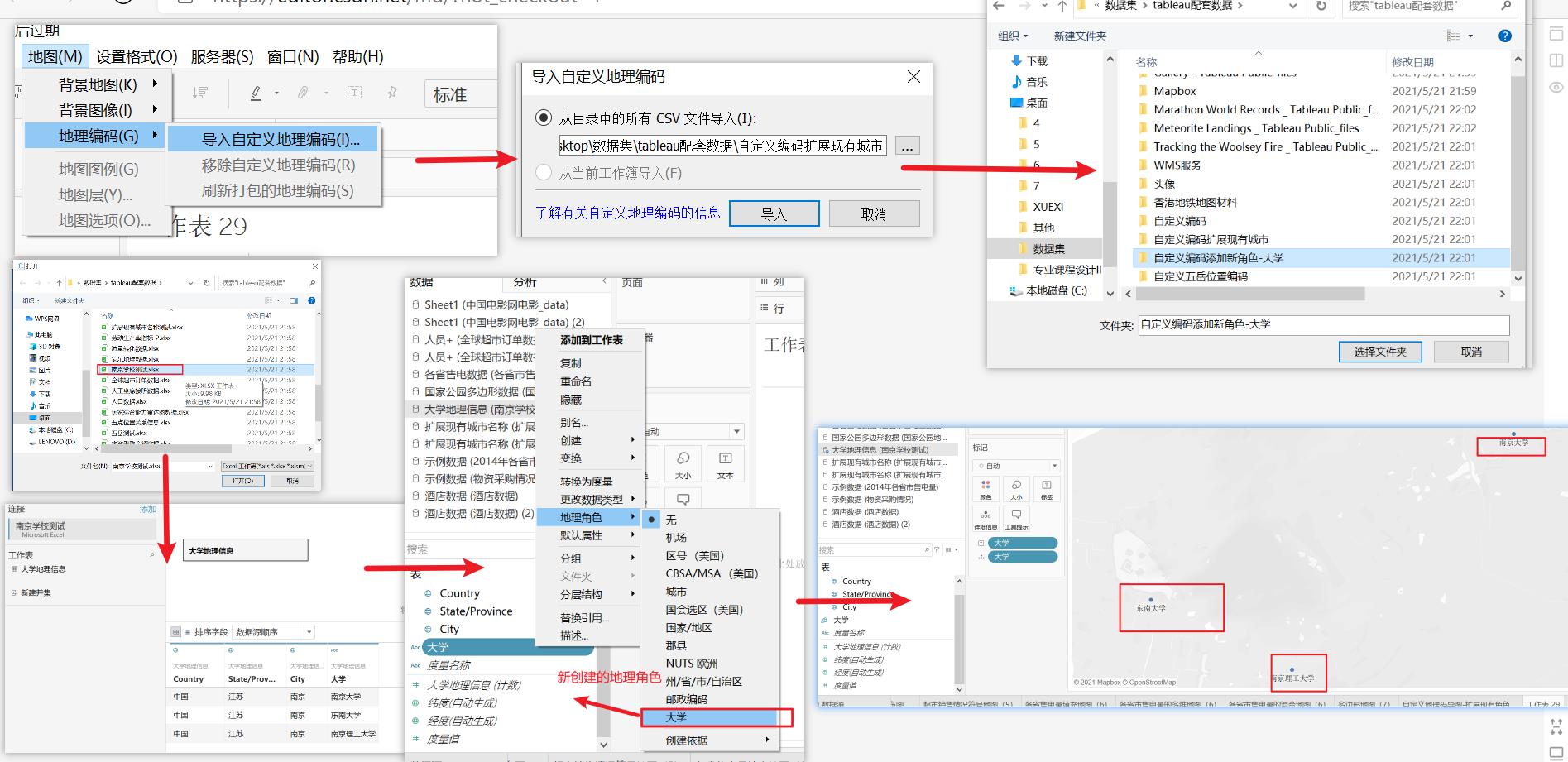The image size is (1568, 762).
Task: Click 新建文件夹 in folder dialog
Action: (x=1080, y=36)
